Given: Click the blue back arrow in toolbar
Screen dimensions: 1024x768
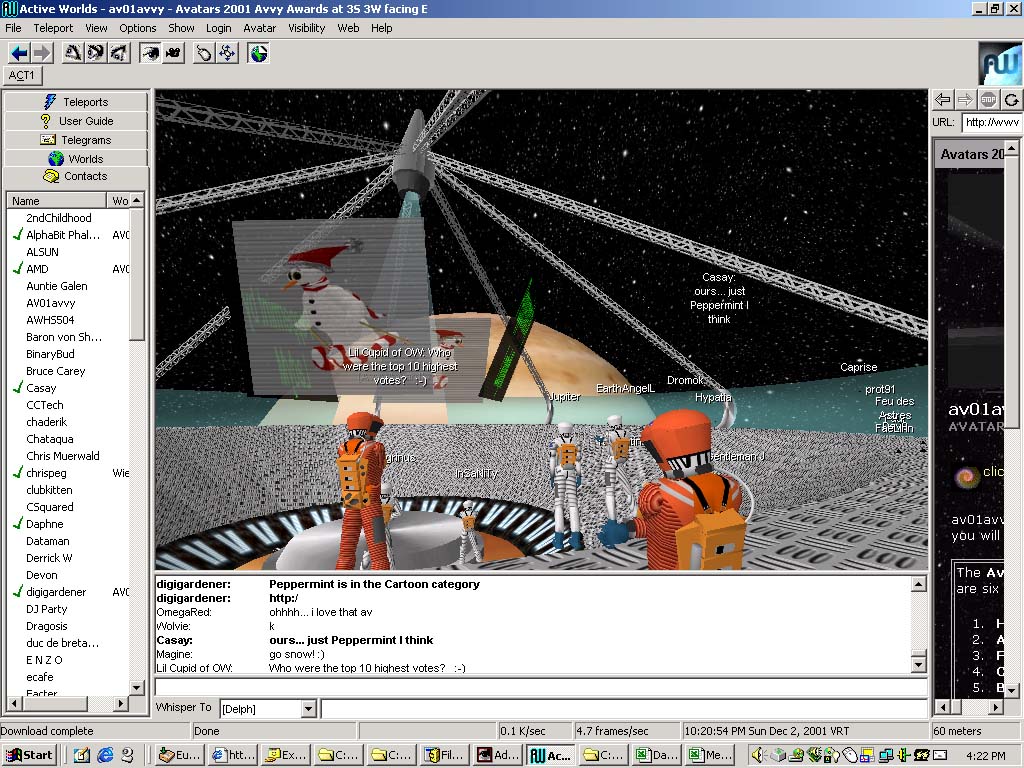Looking at the screenshot, I should pyautogui.click(x=19, y=53).
